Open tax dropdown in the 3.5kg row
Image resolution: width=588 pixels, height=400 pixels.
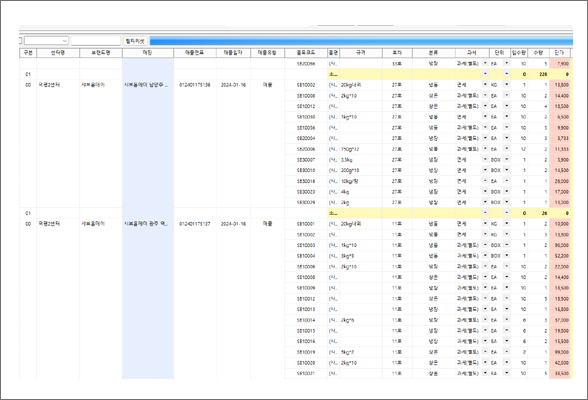485,160
